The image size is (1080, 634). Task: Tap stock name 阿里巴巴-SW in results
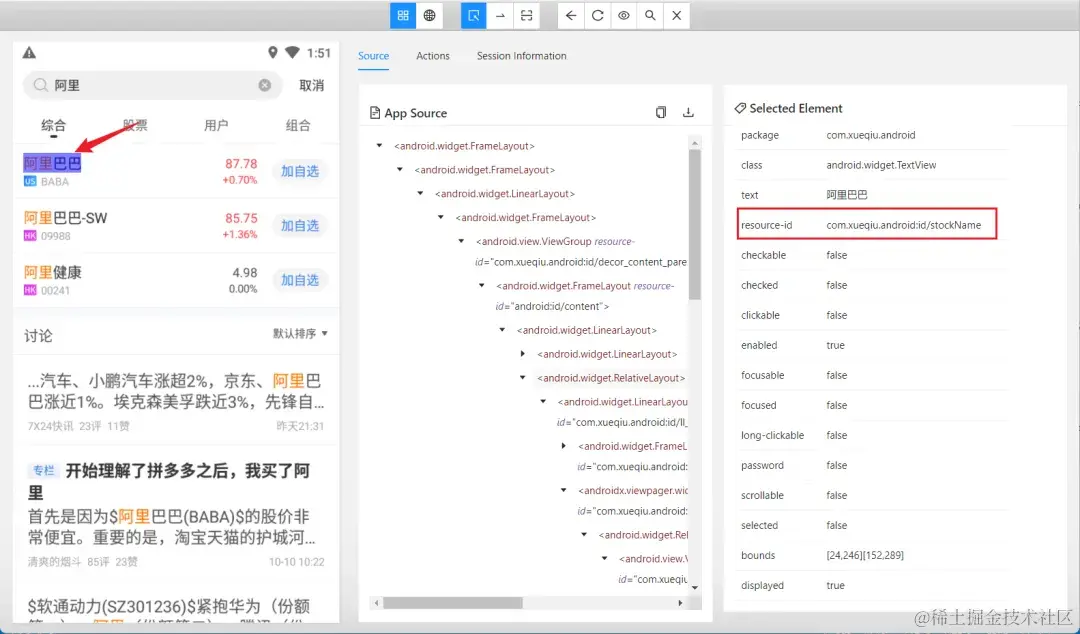tap(65, 218)
